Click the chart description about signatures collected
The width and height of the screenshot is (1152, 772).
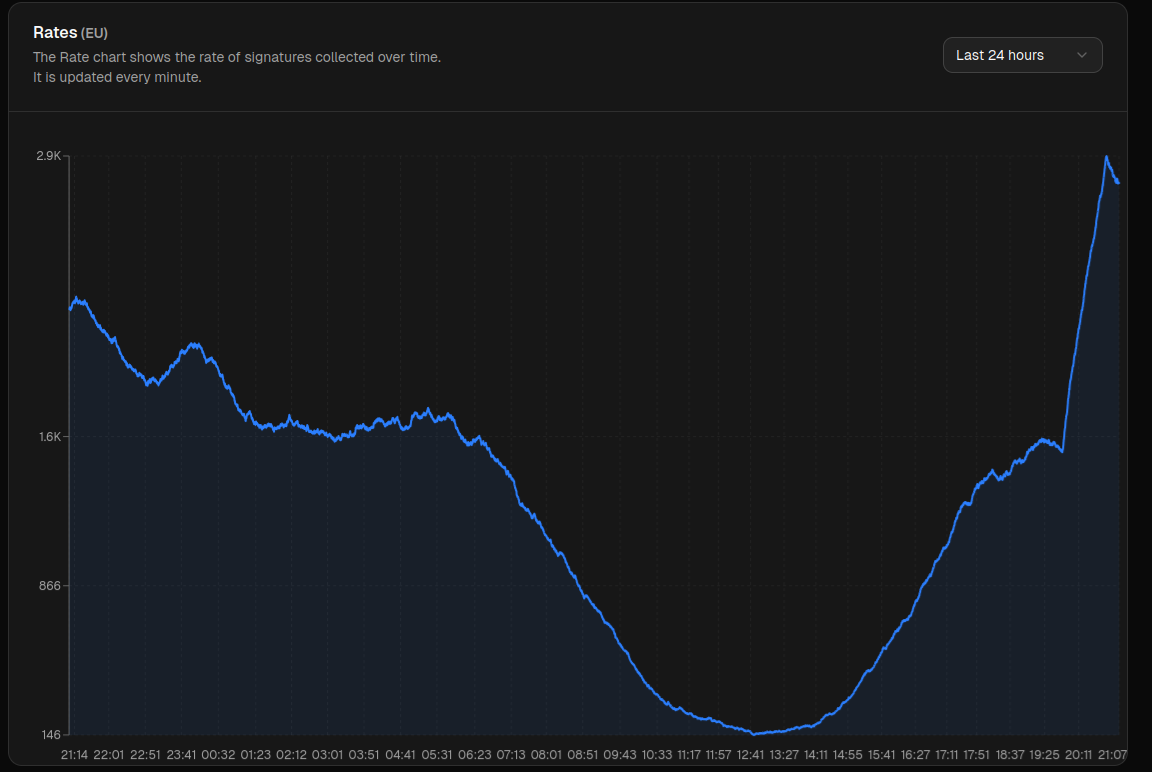coord(237,57)
